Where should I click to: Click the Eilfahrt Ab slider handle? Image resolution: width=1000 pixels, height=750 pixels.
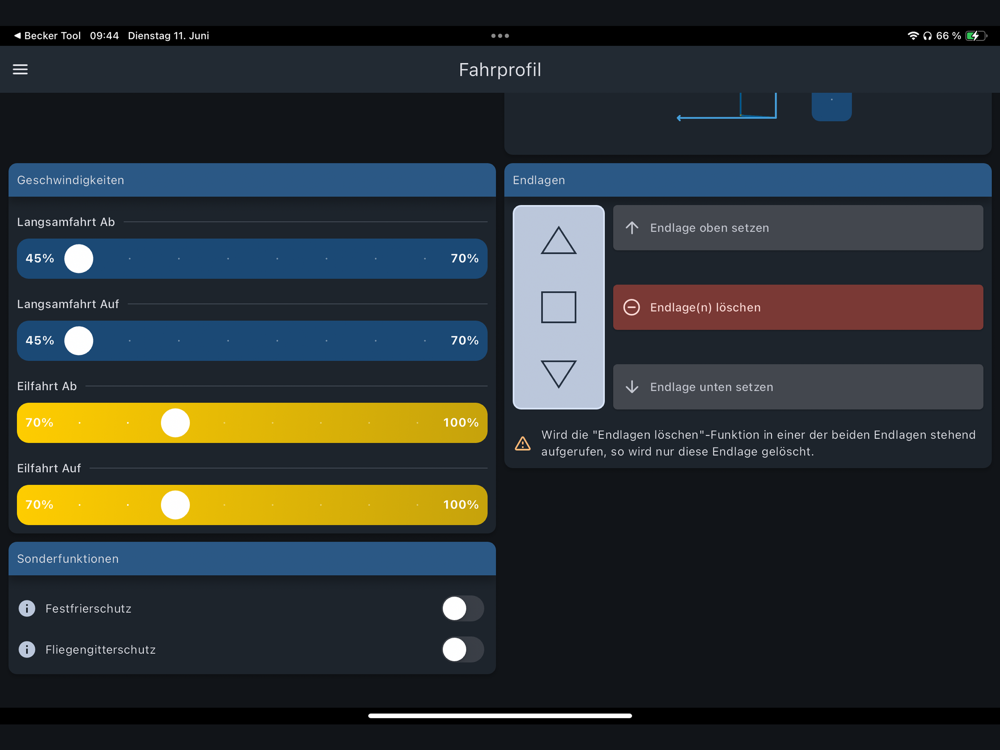pos(175,423)
